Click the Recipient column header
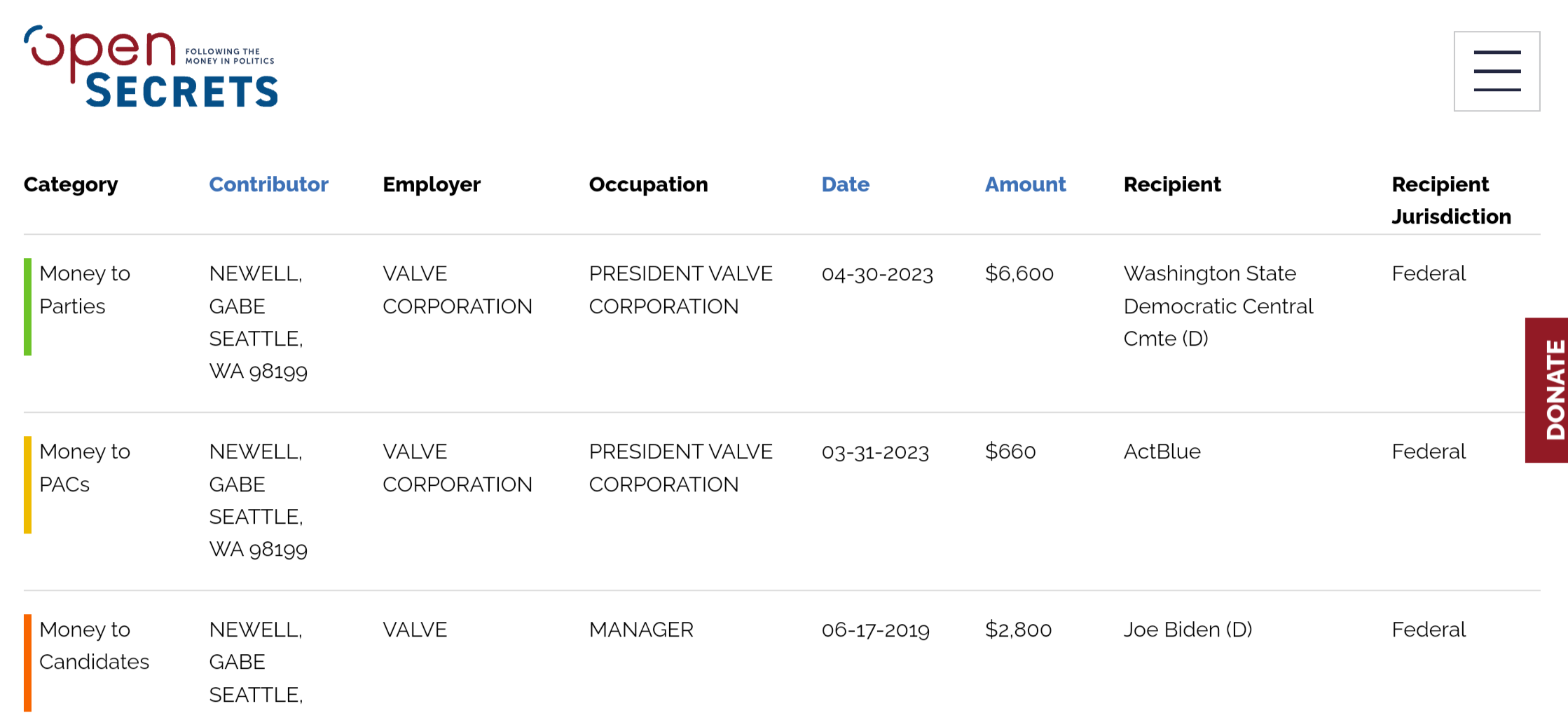Viewport: 1568px width, 713px height. (x=1172, y=184)
